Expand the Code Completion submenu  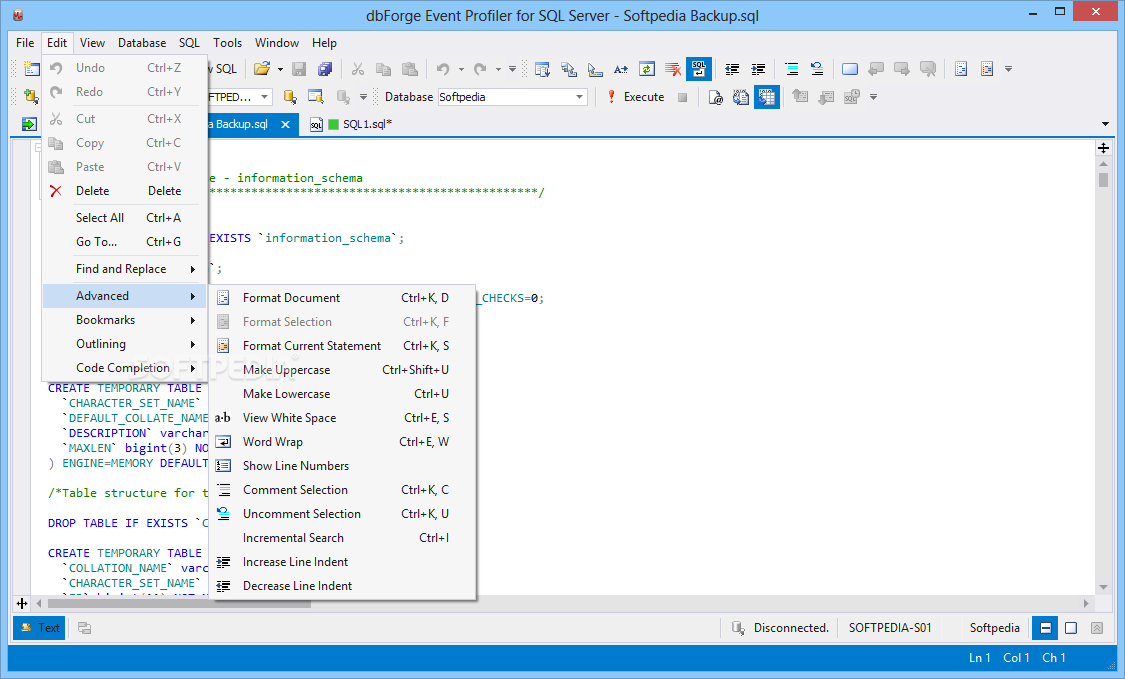click(125, 368)
